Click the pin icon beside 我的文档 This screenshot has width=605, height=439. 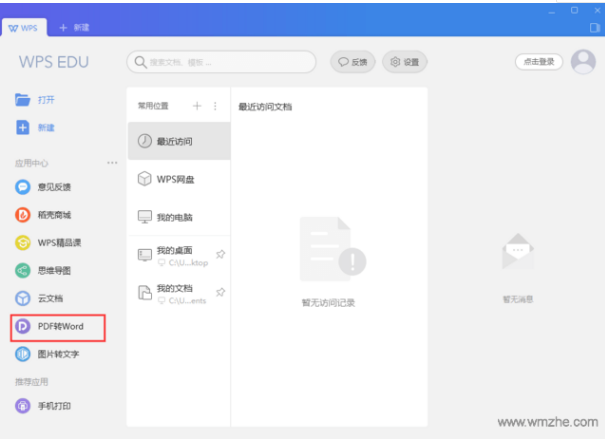(x=220, y=292)
